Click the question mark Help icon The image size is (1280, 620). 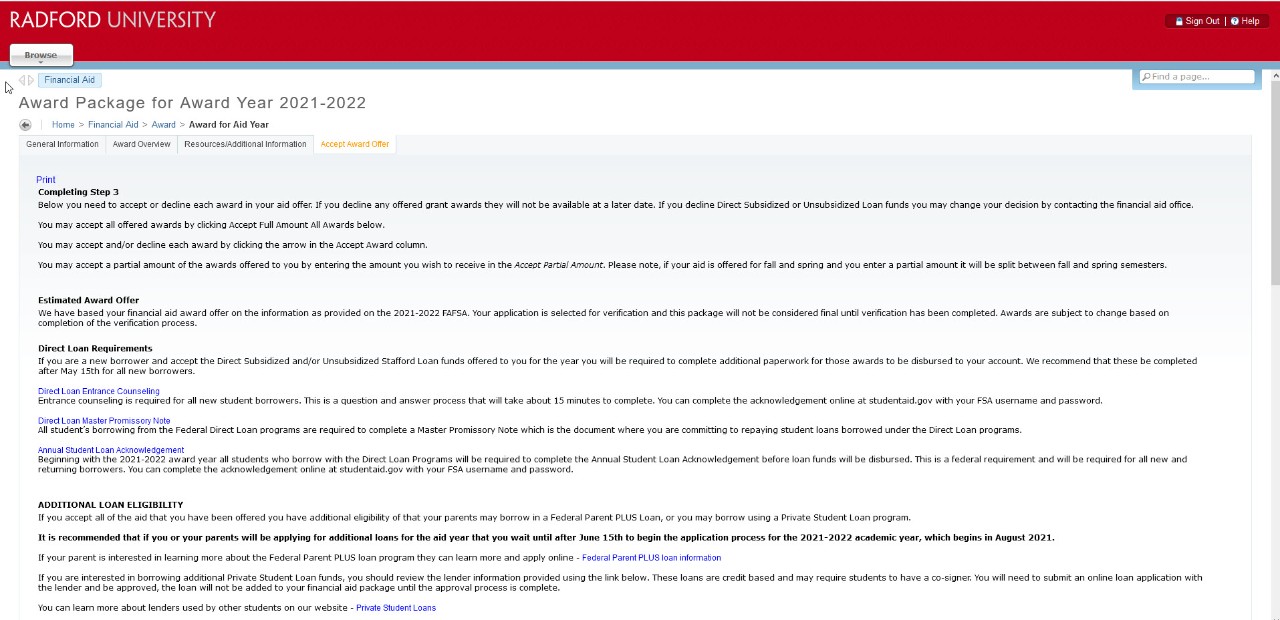pyautogui.click(x=1235, y=21)
